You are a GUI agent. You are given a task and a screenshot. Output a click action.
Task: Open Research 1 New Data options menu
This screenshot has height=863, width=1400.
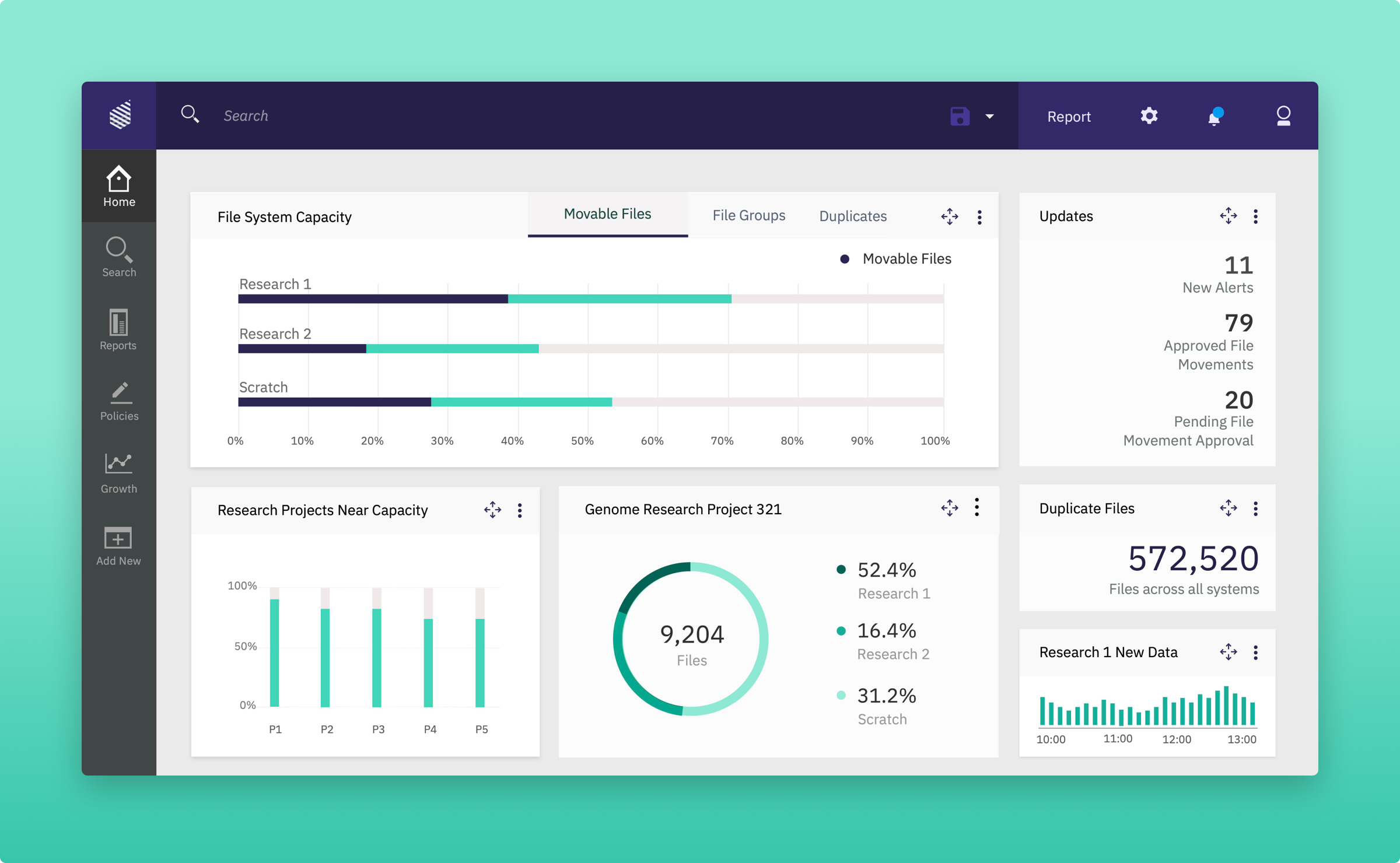(x=1255, y=652)
